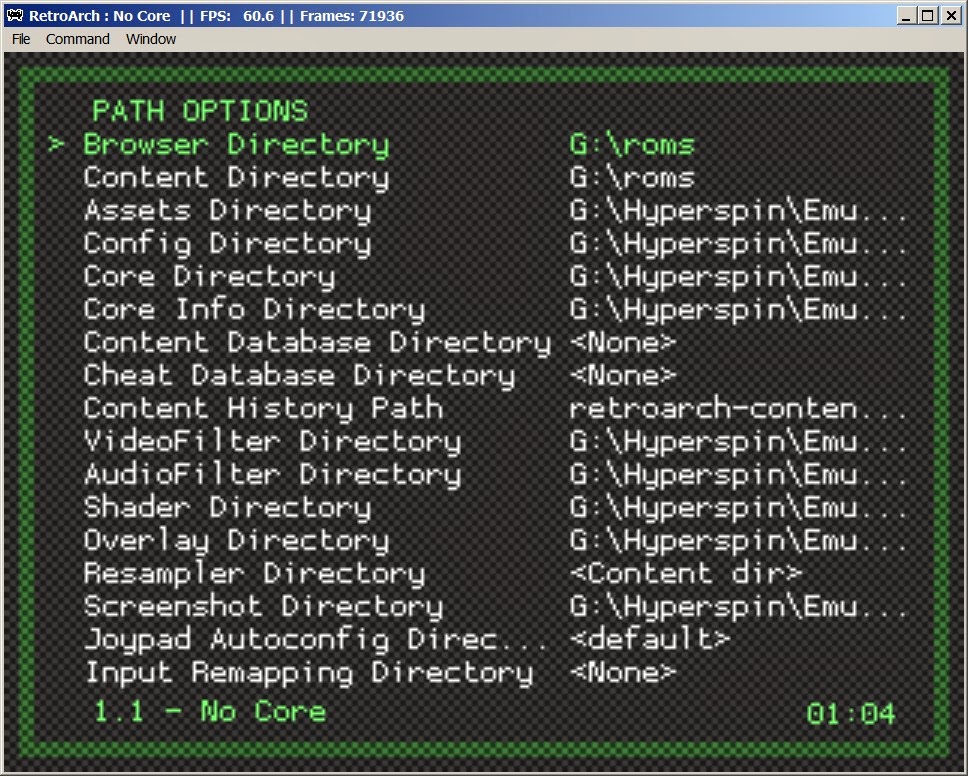Screen dimensions: 968x776
Task: Open the File menu
Action: [x=20, y=39]
